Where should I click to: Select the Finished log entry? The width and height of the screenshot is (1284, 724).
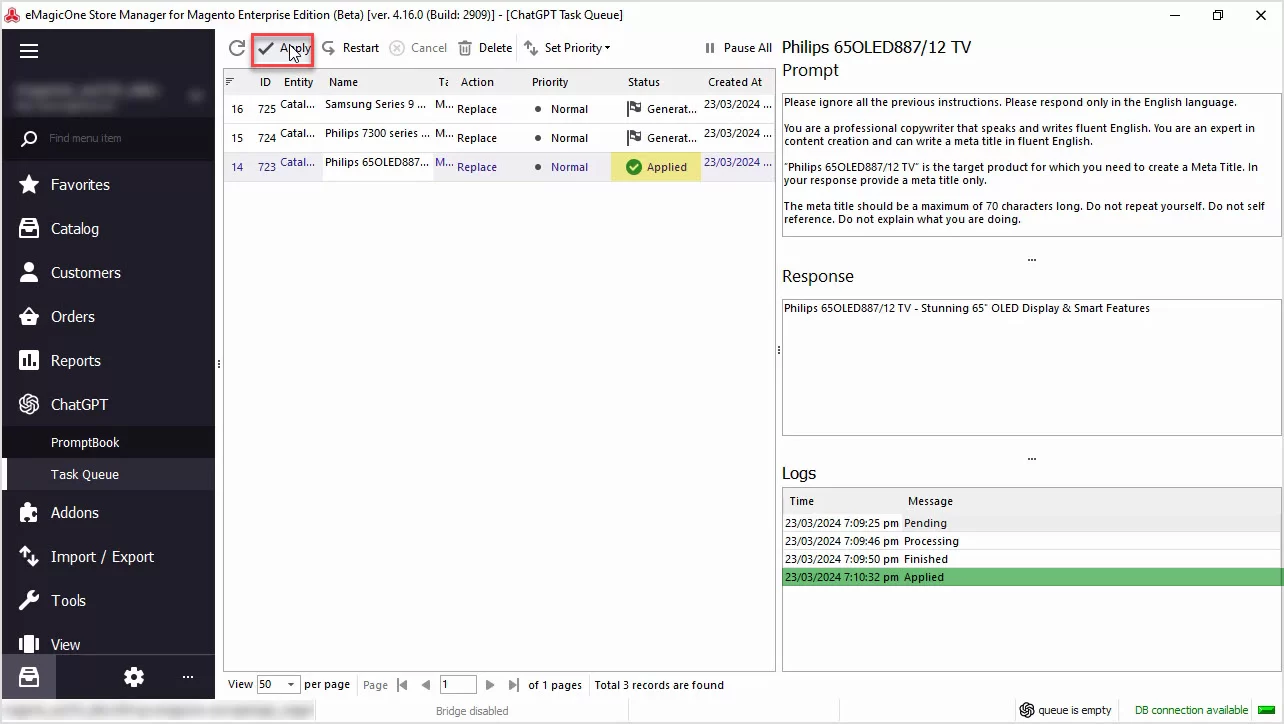click(x=1032, y=559)
